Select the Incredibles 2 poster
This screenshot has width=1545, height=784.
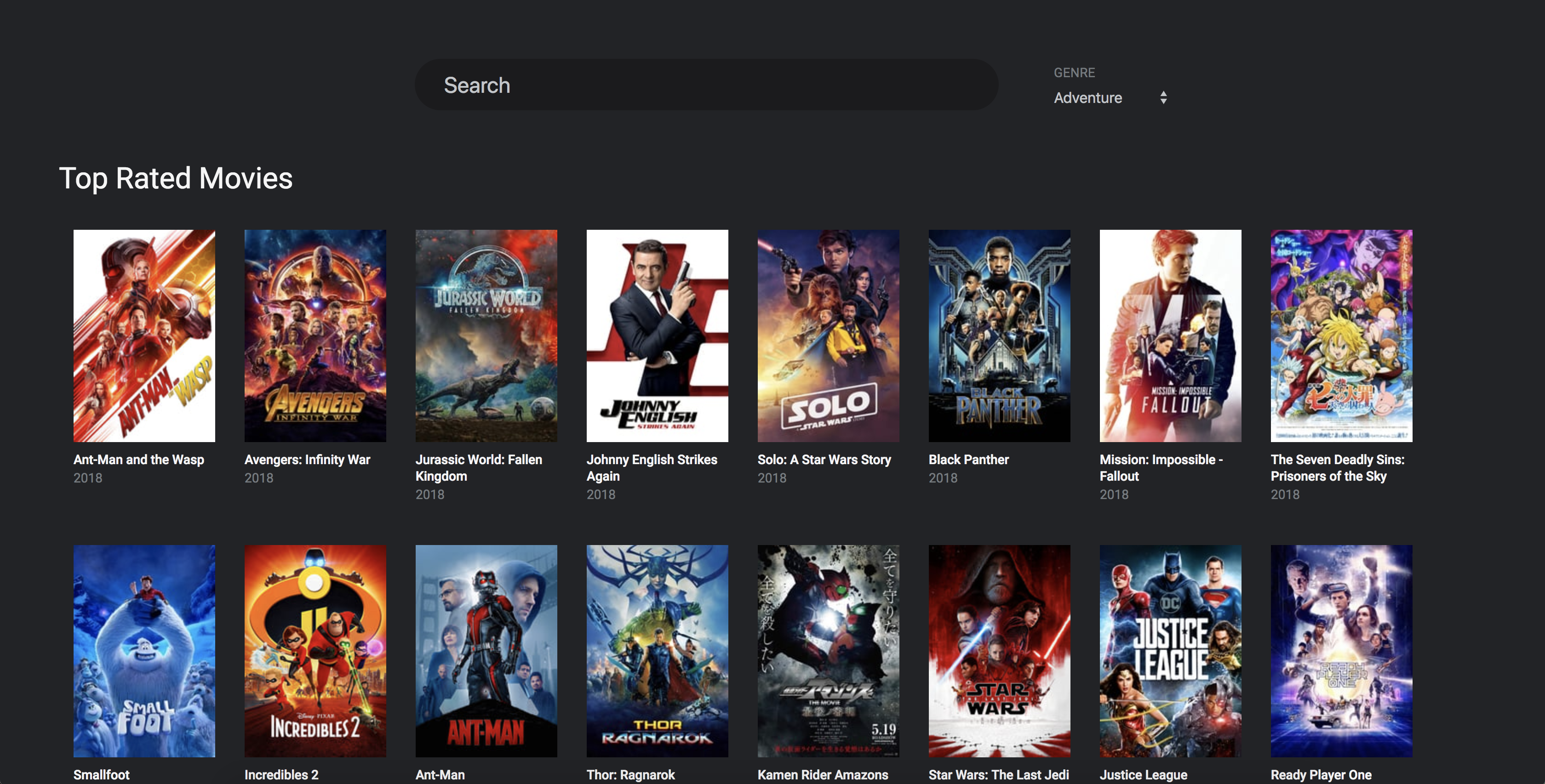click(x=315, y=650)
